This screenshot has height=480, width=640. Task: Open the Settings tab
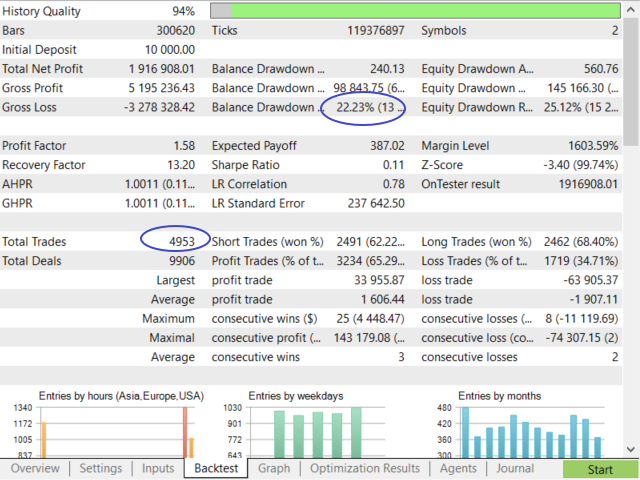coord(100,468)
